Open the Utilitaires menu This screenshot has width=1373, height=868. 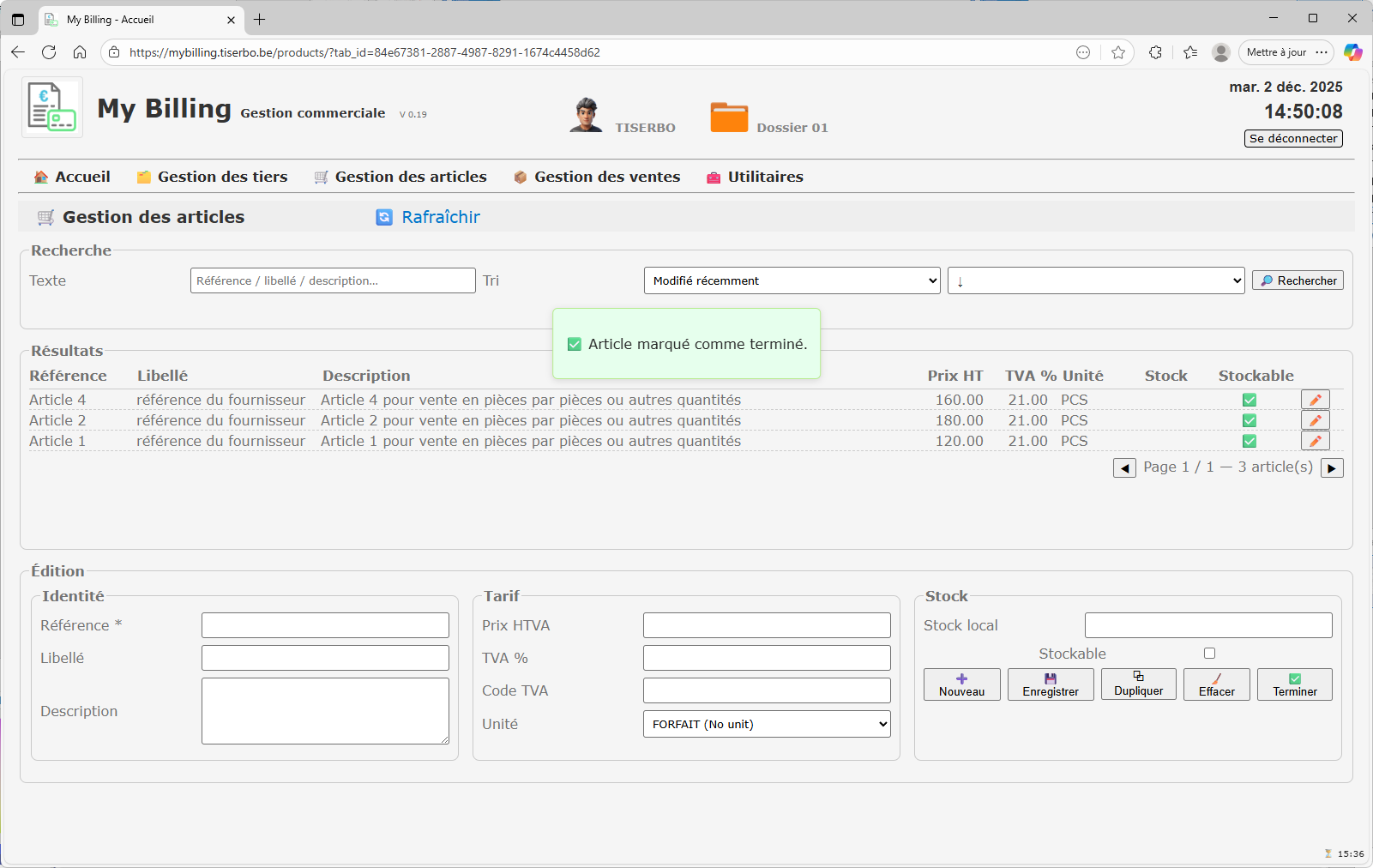point(755,177)
